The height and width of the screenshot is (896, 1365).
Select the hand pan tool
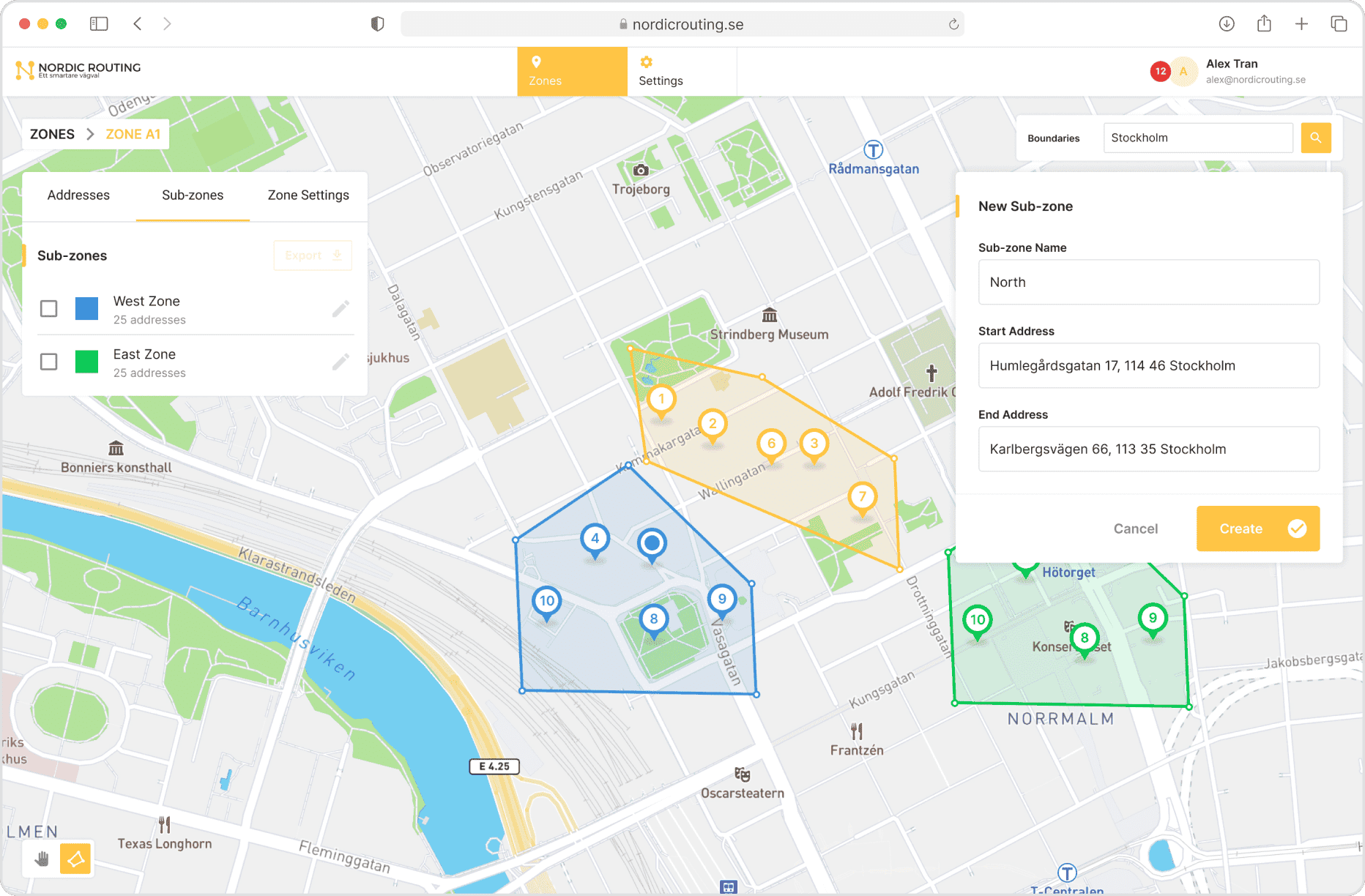coord(42,859)
